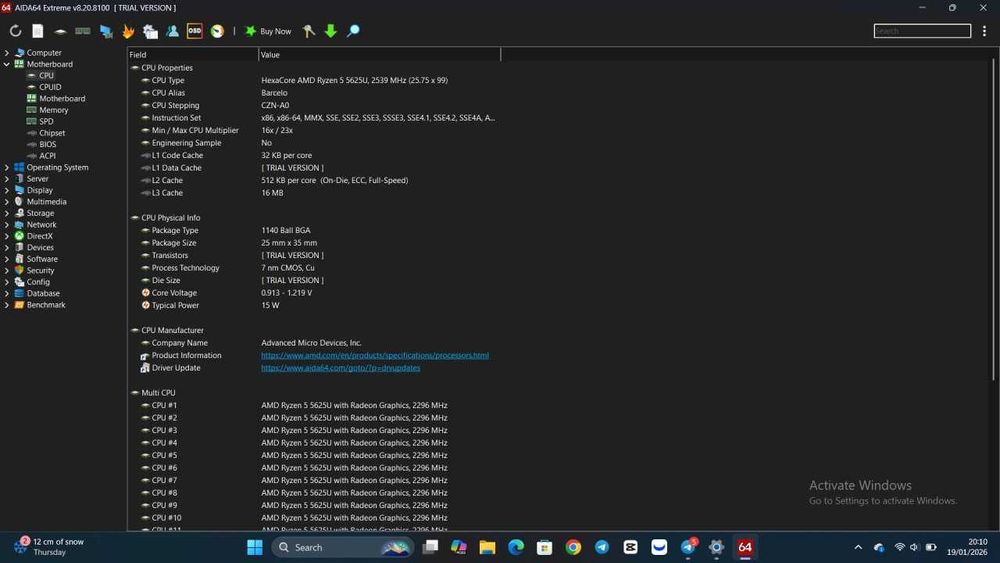Select the CPU #5 row
1000x563 pixels.
(314, 455)
